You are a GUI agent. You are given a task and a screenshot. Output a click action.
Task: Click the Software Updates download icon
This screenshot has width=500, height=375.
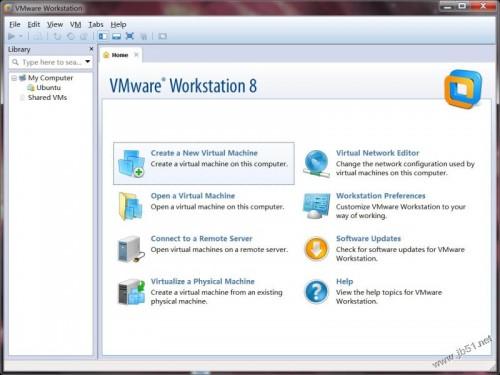(316, 249)
